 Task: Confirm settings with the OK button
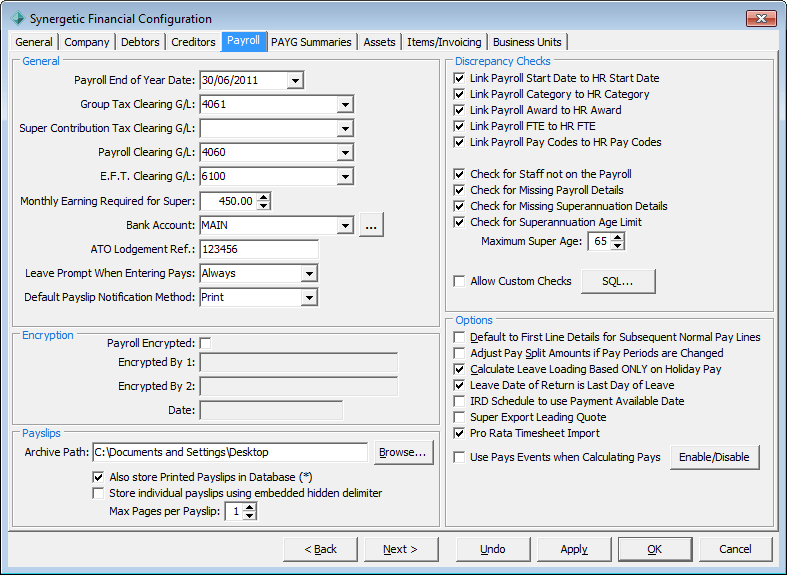[x=655, y=549]
